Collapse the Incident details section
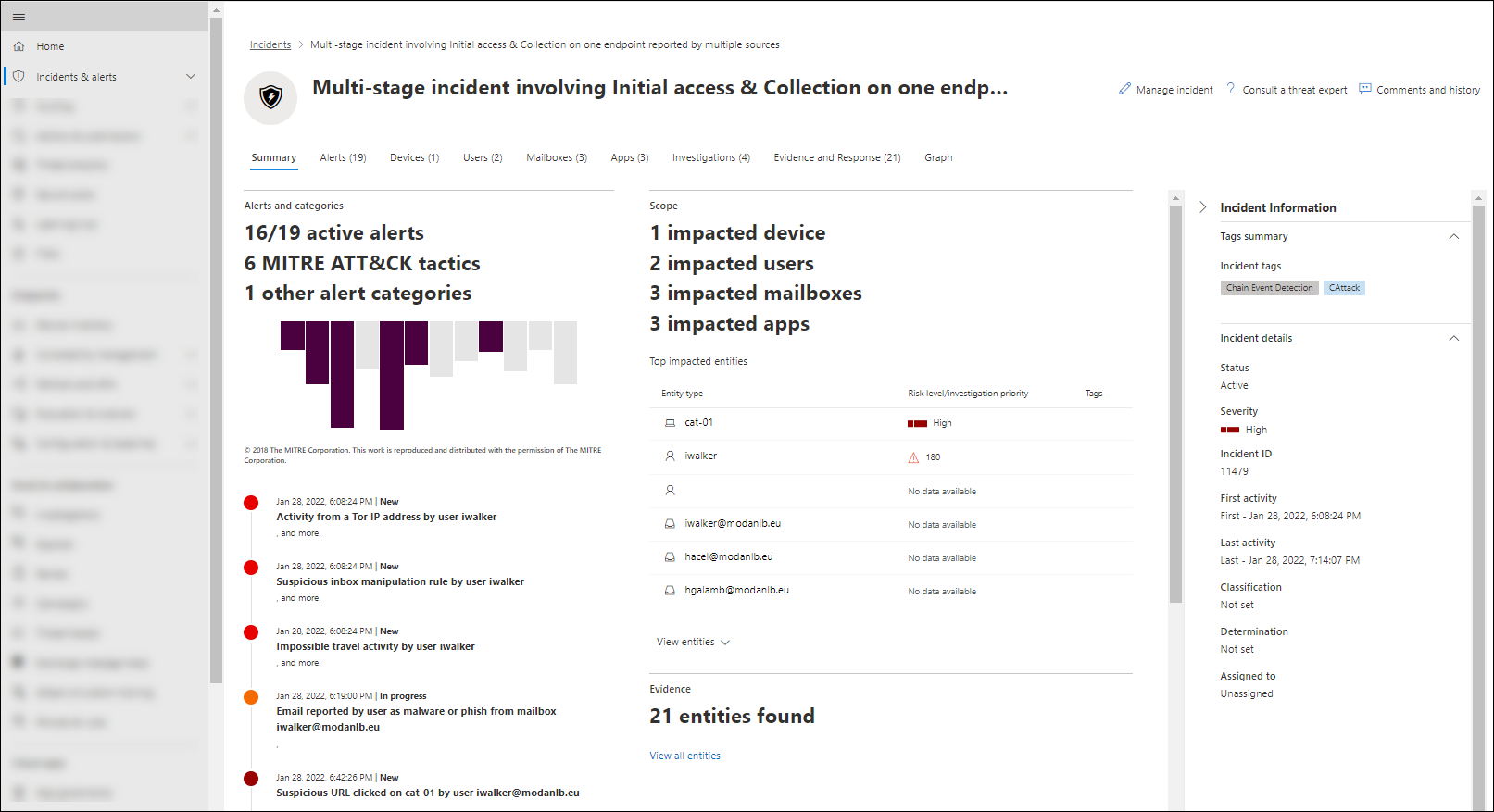Viewport: 1494px width, 812px height. [1454, 339]
